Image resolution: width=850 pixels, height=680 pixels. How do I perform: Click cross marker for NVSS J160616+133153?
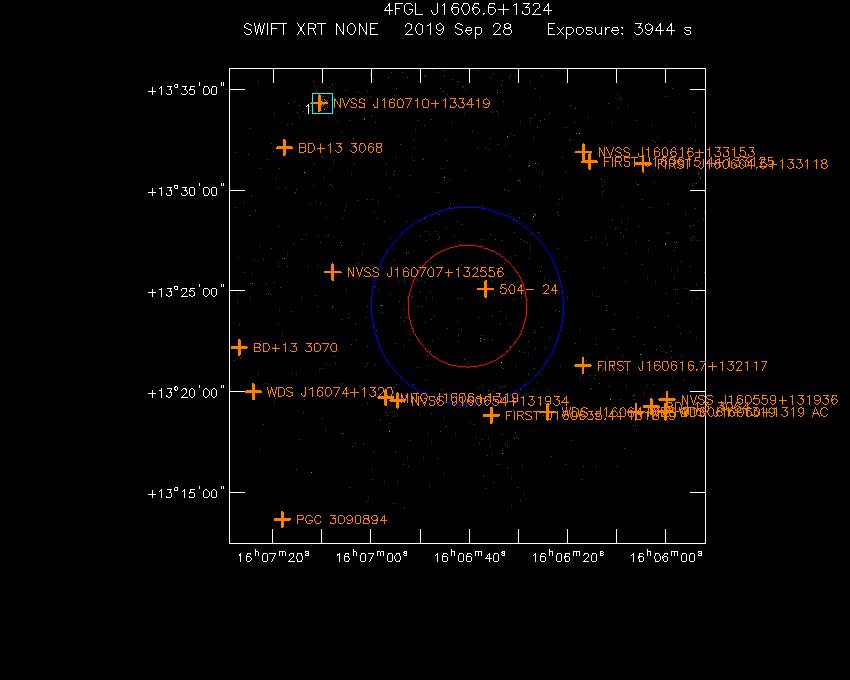(583, 152)
